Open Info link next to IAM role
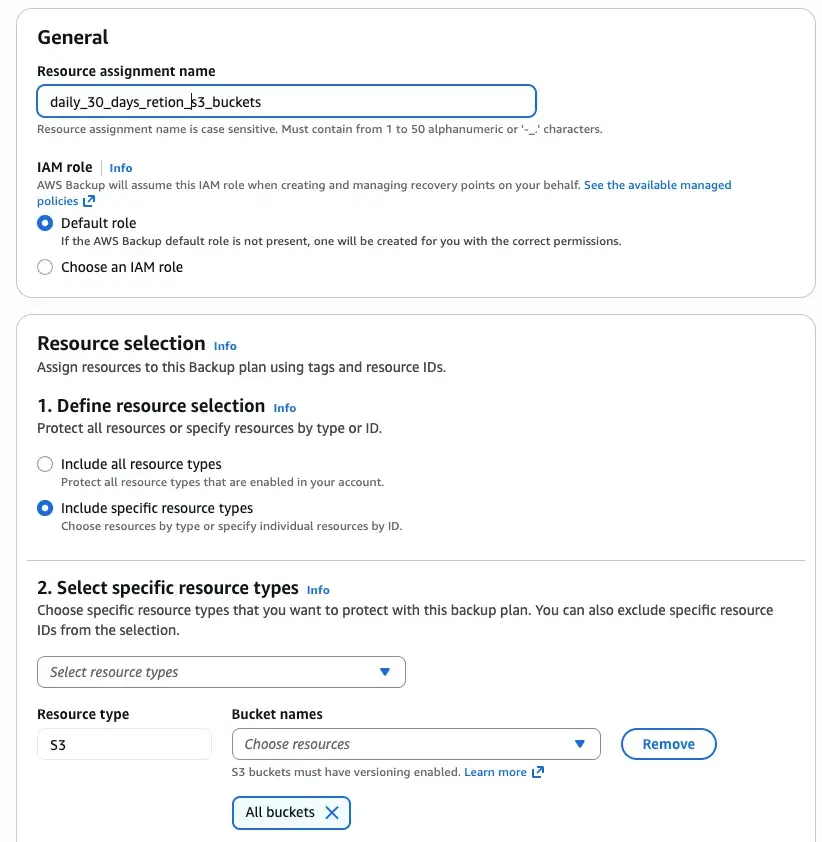 [121, 168]
